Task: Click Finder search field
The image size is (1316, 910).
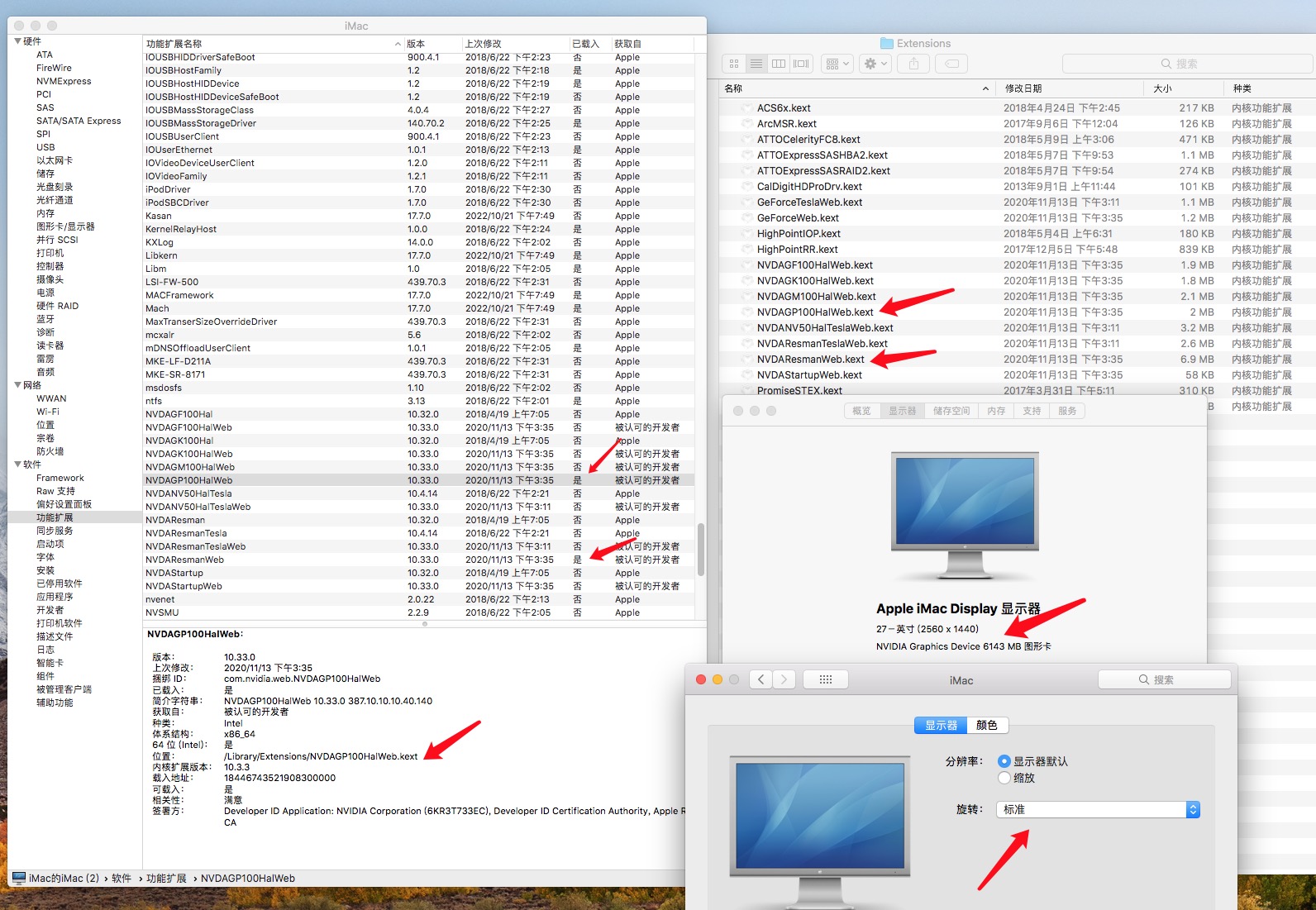Action: (x=1187, y=64)
